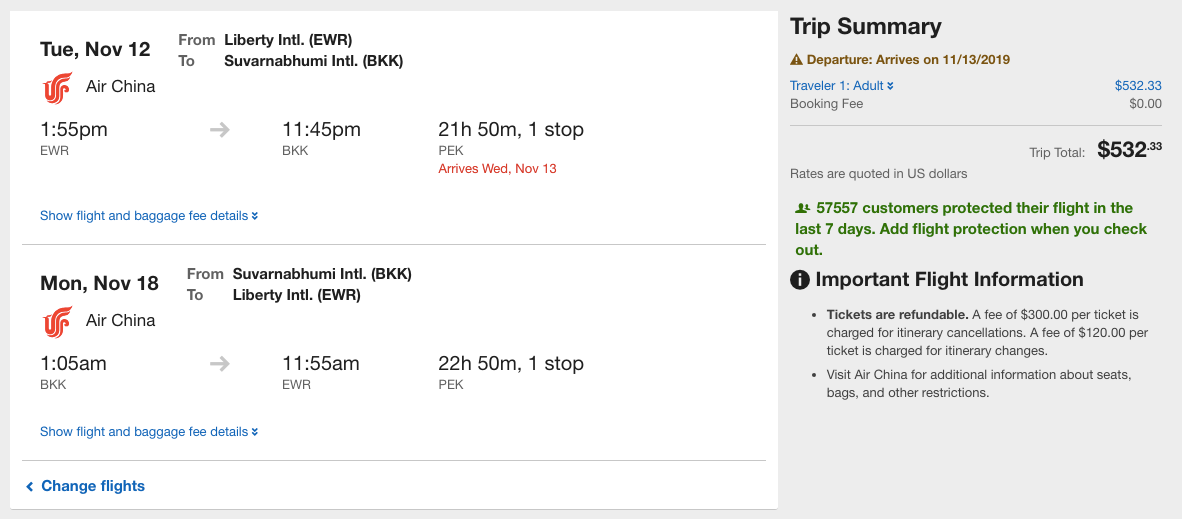Click the Trip Summary heading

click(866, 27)
